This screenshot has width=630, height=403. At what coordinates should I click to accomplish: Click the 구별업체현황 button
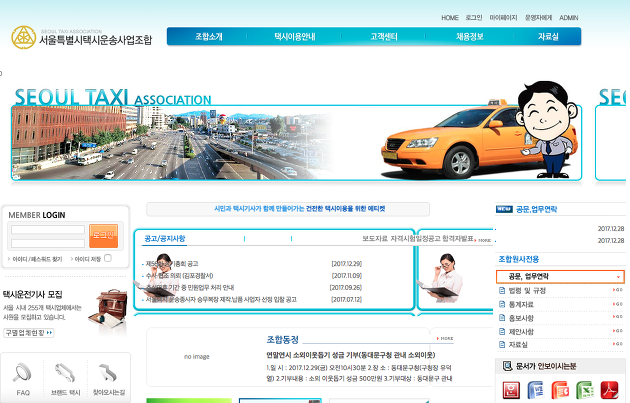[29, 333]
